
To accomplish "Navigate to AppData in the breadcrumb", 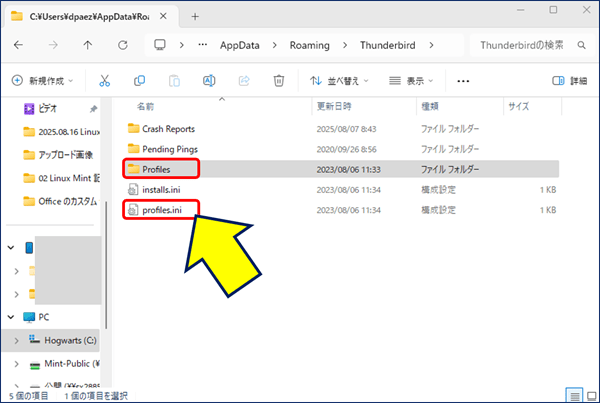I will click(240, 45).
